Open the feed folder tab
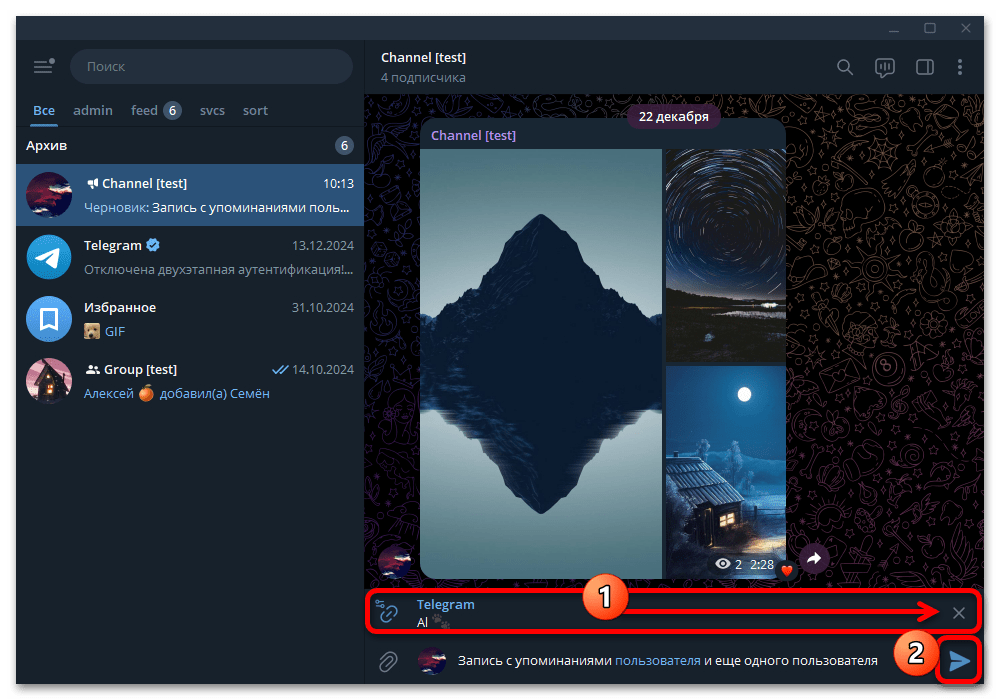The height and width of the screenshot is (700, 1000). [156, 110]
